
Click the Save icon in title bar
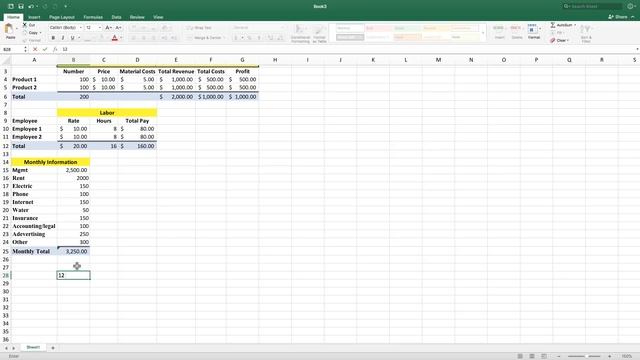tap(21, 6)
